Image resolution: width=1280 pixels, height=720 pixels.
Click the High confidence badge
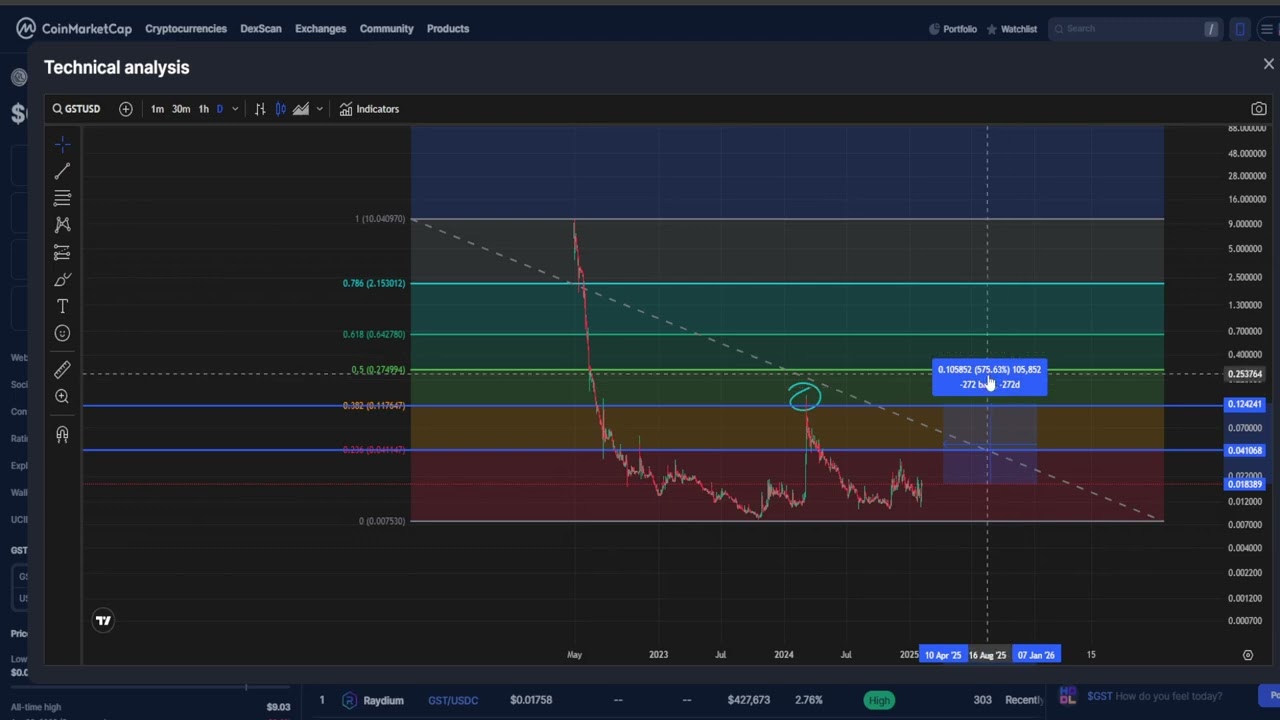[879, 700]
